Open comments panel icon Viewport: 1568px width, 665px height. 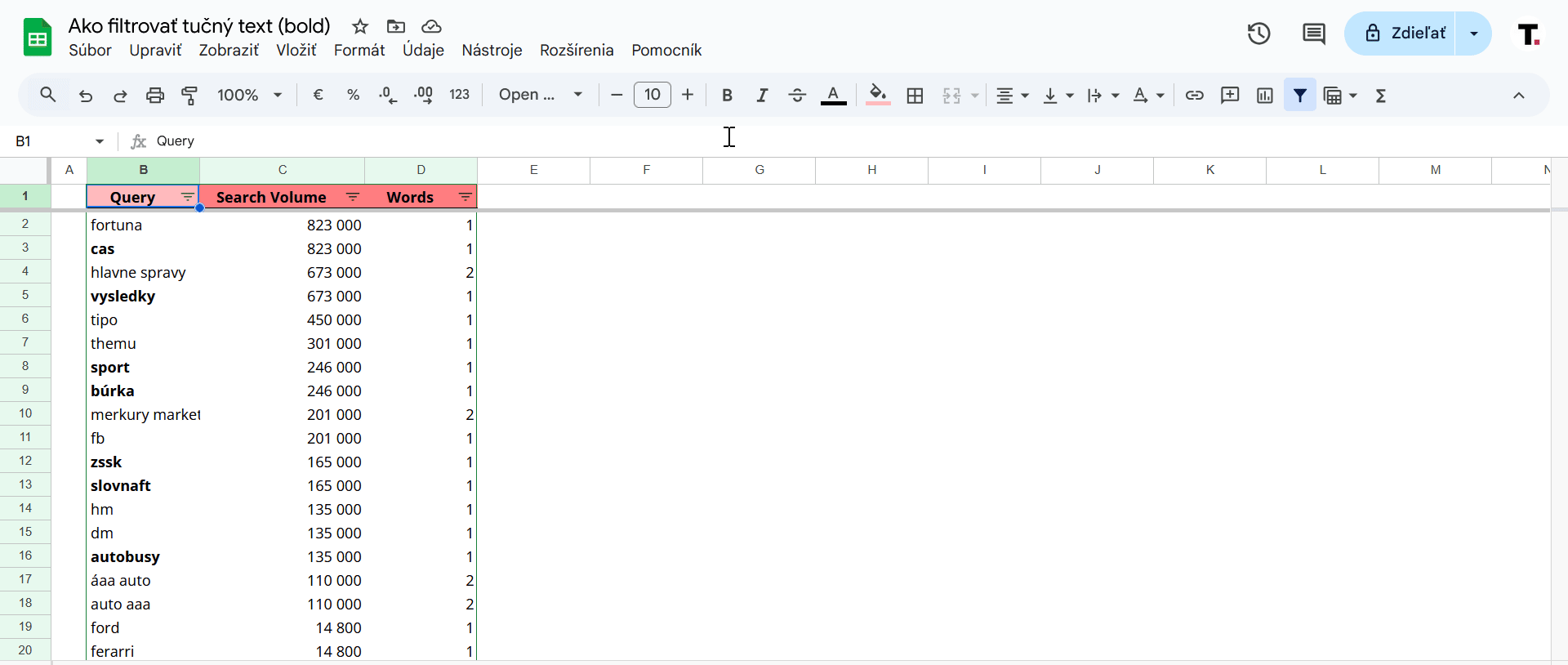pyautogui.click(x=1313, y=33)
